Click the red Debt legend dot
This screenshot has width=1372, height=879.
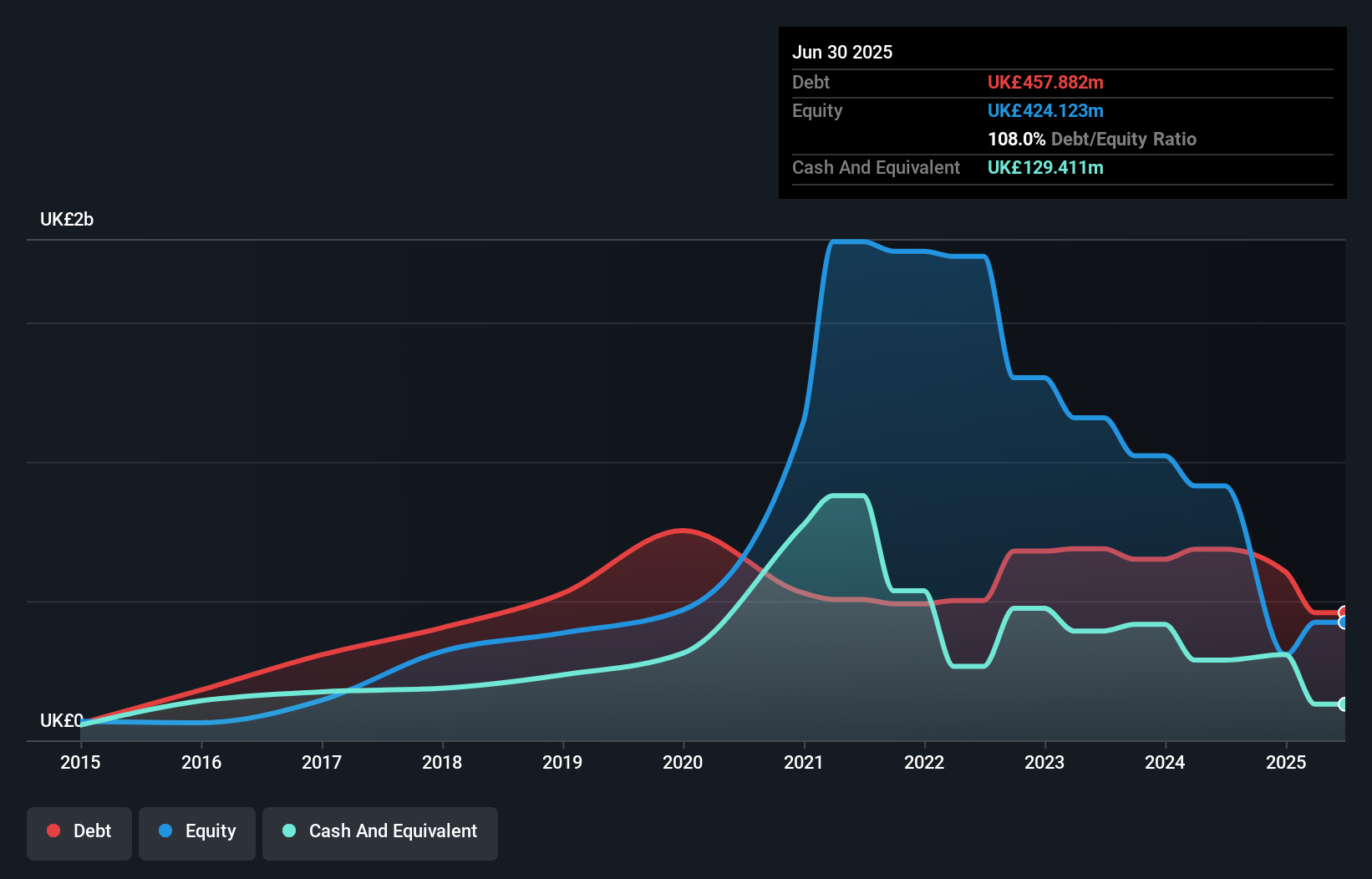pyautogui.click(x=53, y=831)
